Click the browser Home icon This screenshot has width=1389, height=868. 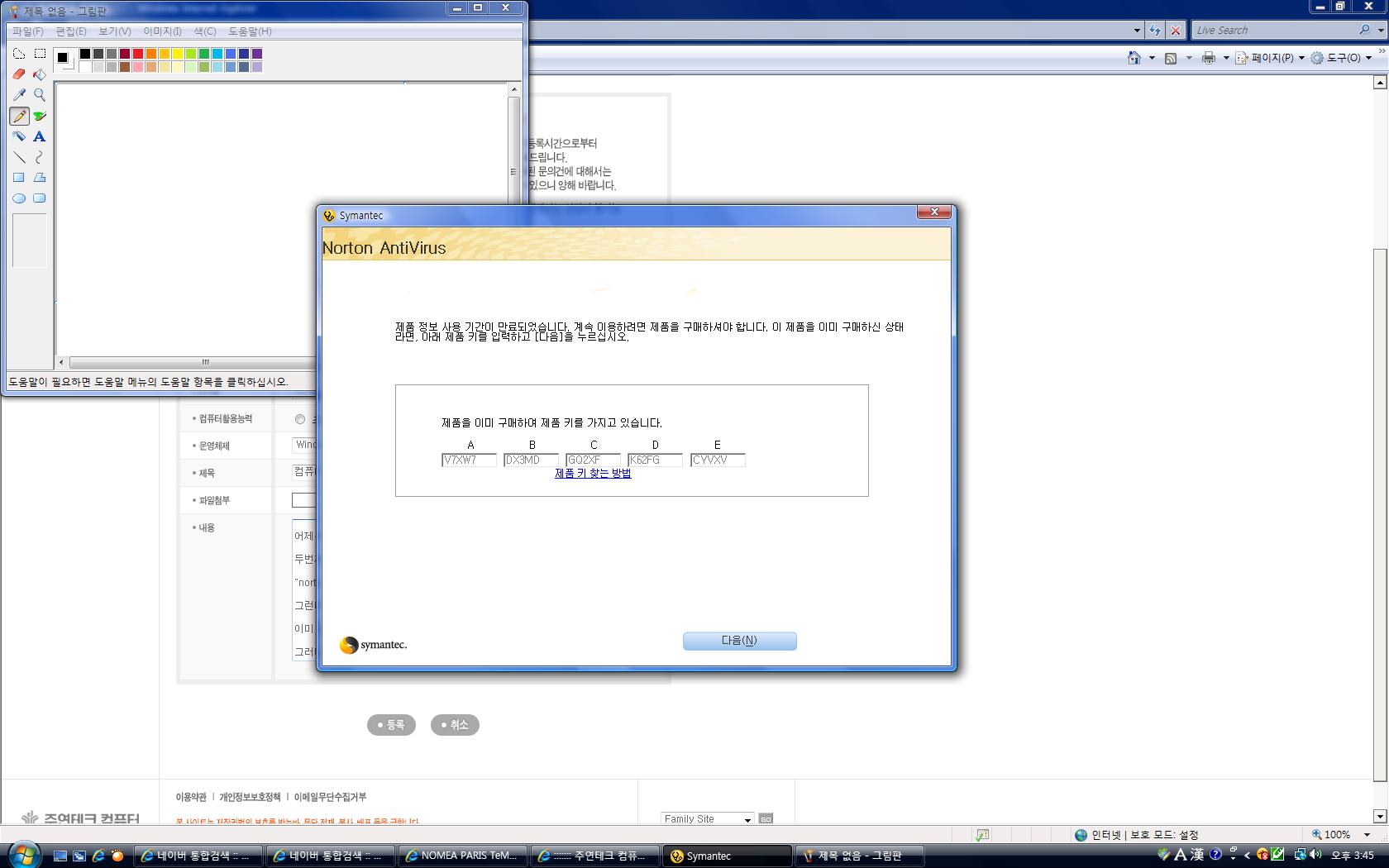pos(1134,58)
